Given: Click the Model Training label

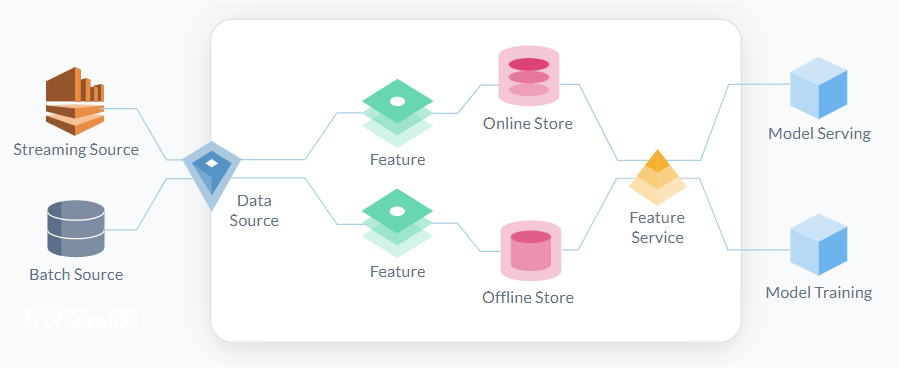Looking at the screenshot, I should point(819,292).
